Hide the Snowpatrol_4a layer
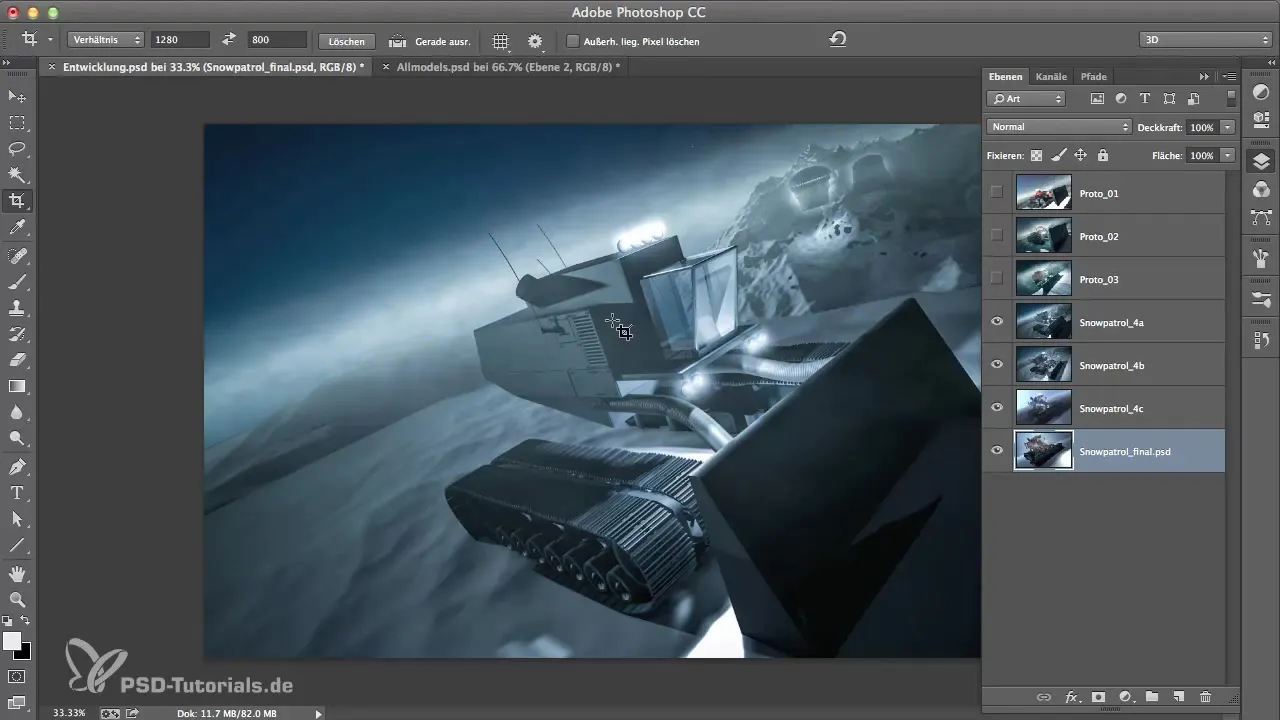This screenshot has height=720, width=1280. click(996, 322)
